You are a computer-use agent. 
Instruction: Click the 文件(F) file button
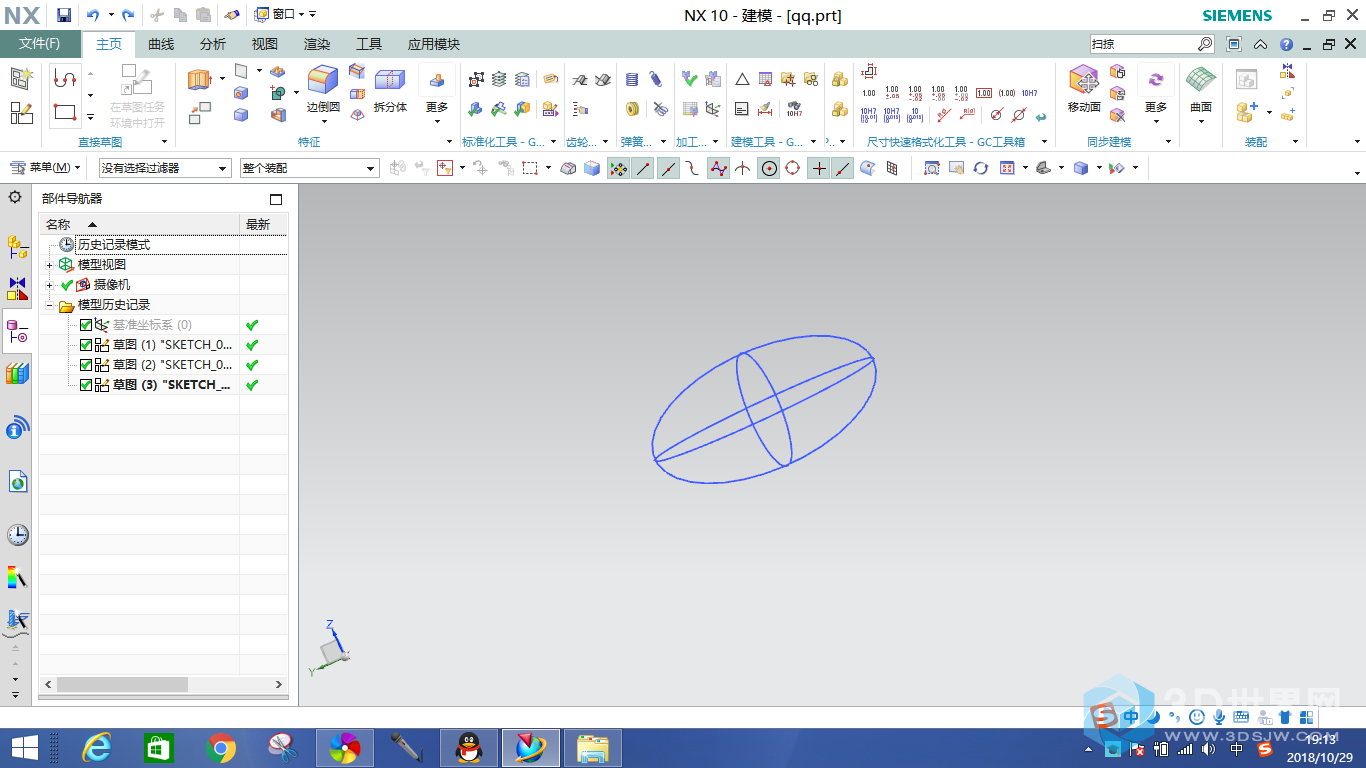coord(40,44)
